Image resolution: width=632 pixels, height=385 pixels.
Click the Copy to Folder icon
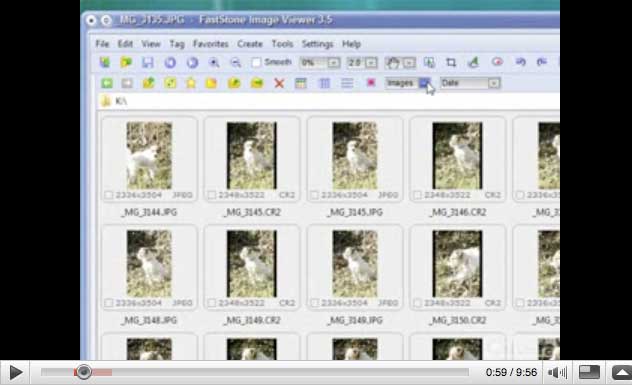click(234, 83)
